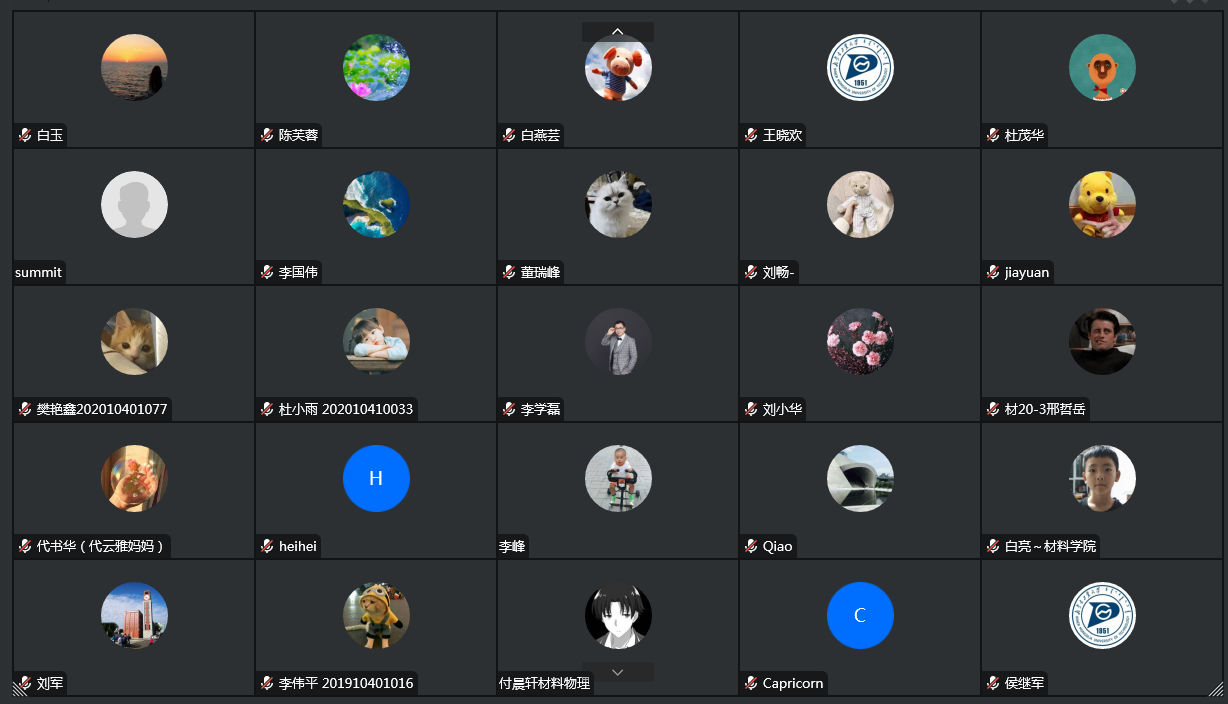Click the bottom-right window resize grip
Image resolution: width=1228 pixels, height=704 pixels.
click(x=1216, y=688)
